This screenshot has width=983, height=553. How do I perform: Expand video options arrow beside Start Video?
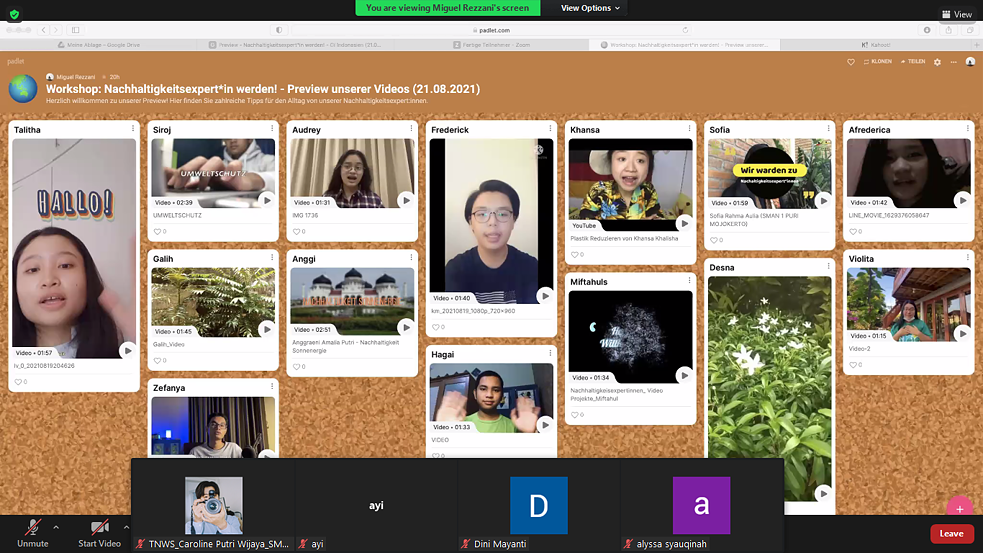pos(126,527)
